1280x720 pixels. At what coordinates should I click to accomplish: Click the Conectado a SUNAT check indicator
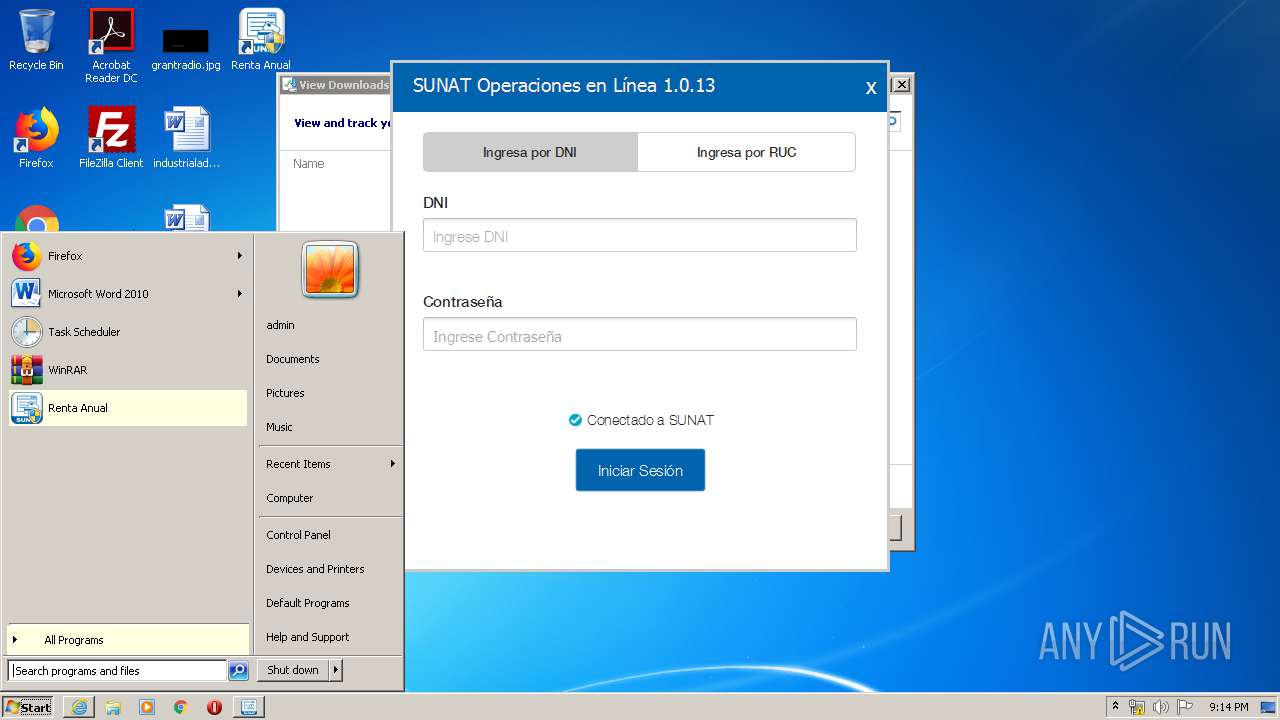[575, 420]
